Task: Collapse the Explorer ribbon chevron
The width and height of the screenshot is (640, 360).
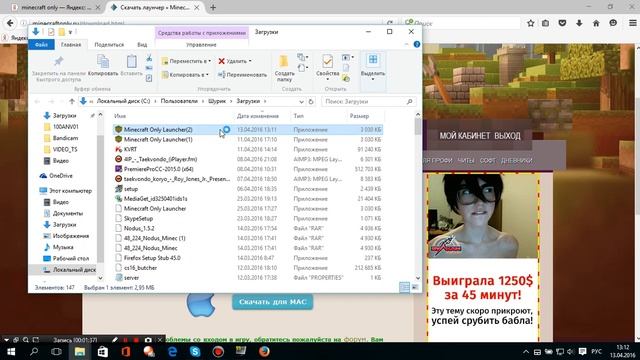Action: [x=407, y=44]
